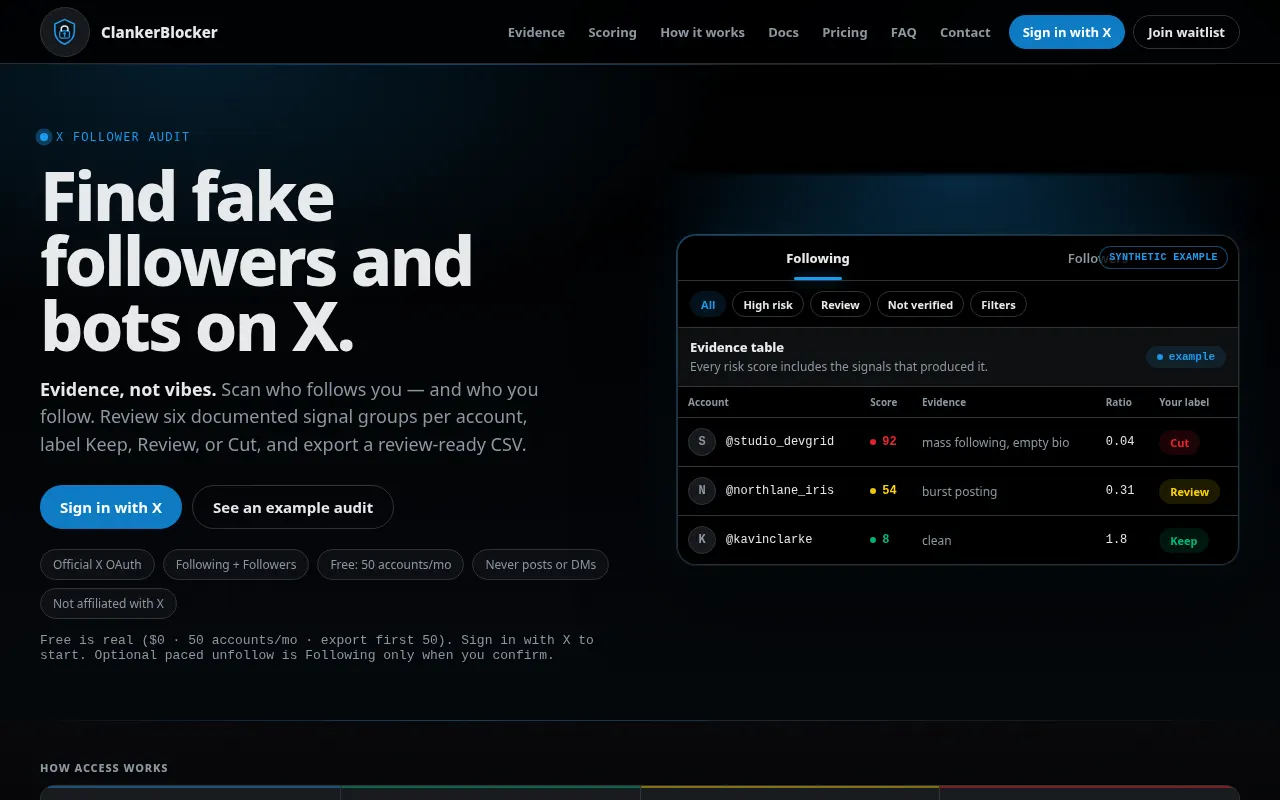Viewport: 1280px width, 800px height.
Task: Toggle the Not verified filter chip
Action: point(920,305)
